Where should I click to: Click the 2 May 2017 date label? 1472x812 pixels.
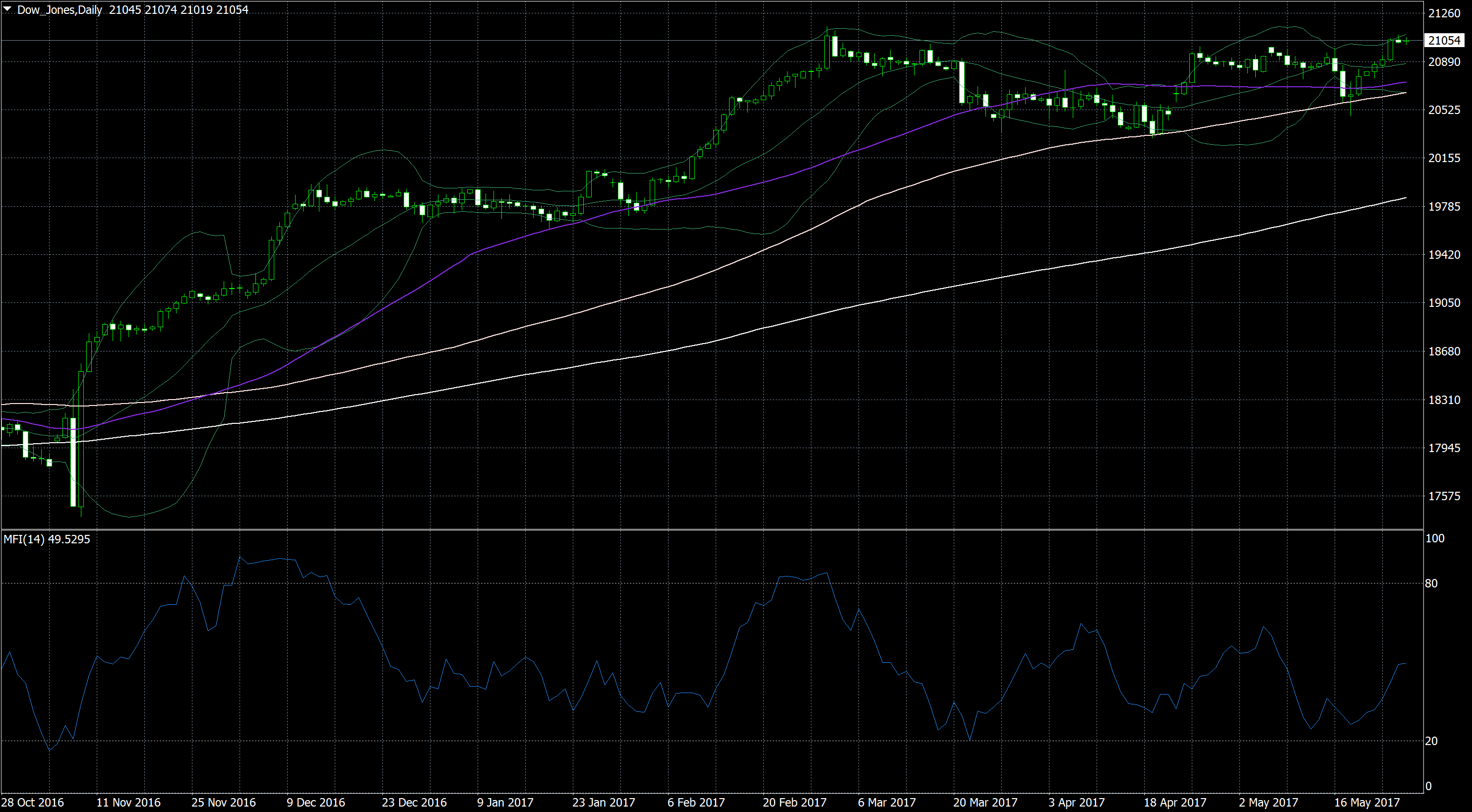(x=1269, y=802)
